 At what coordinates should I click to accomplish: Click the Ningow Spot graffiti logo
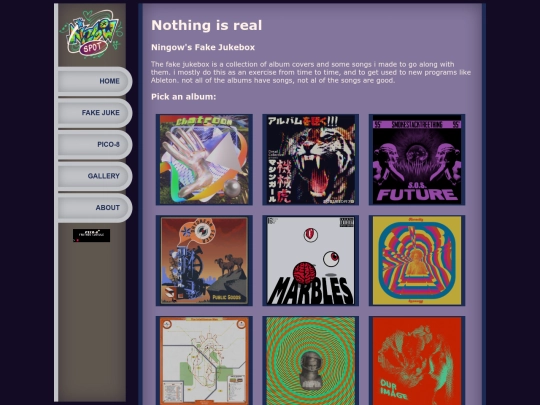[x=91, y=34]
